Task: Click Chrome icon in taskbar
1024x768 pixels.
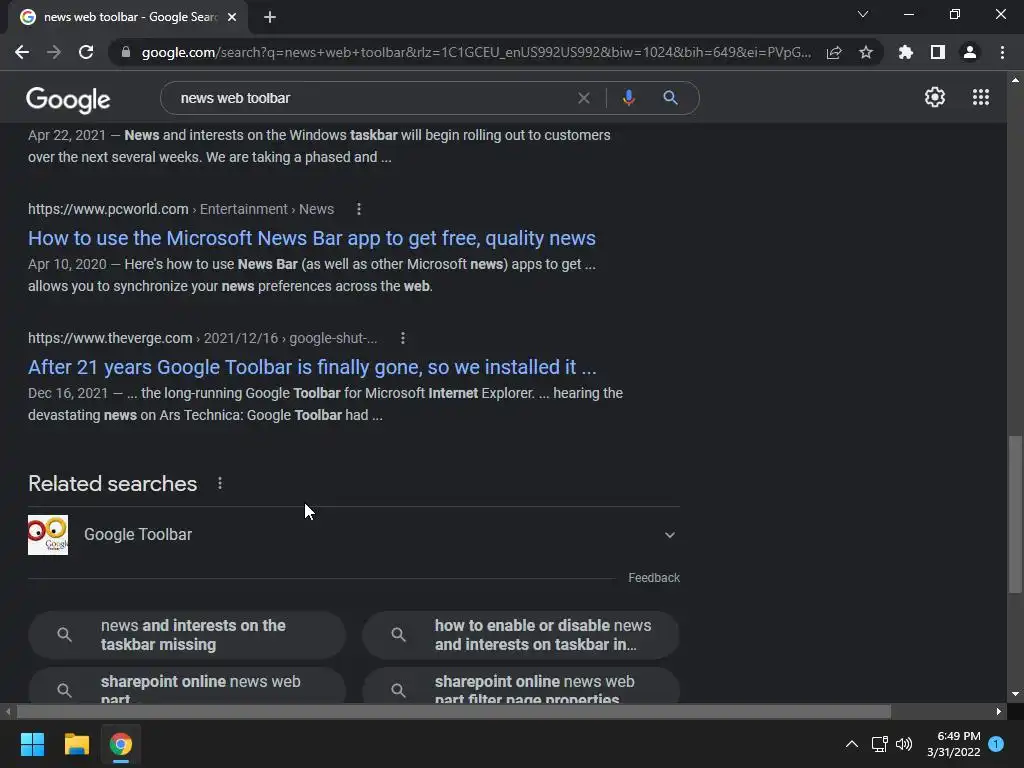Action: [x=121, y=744]
